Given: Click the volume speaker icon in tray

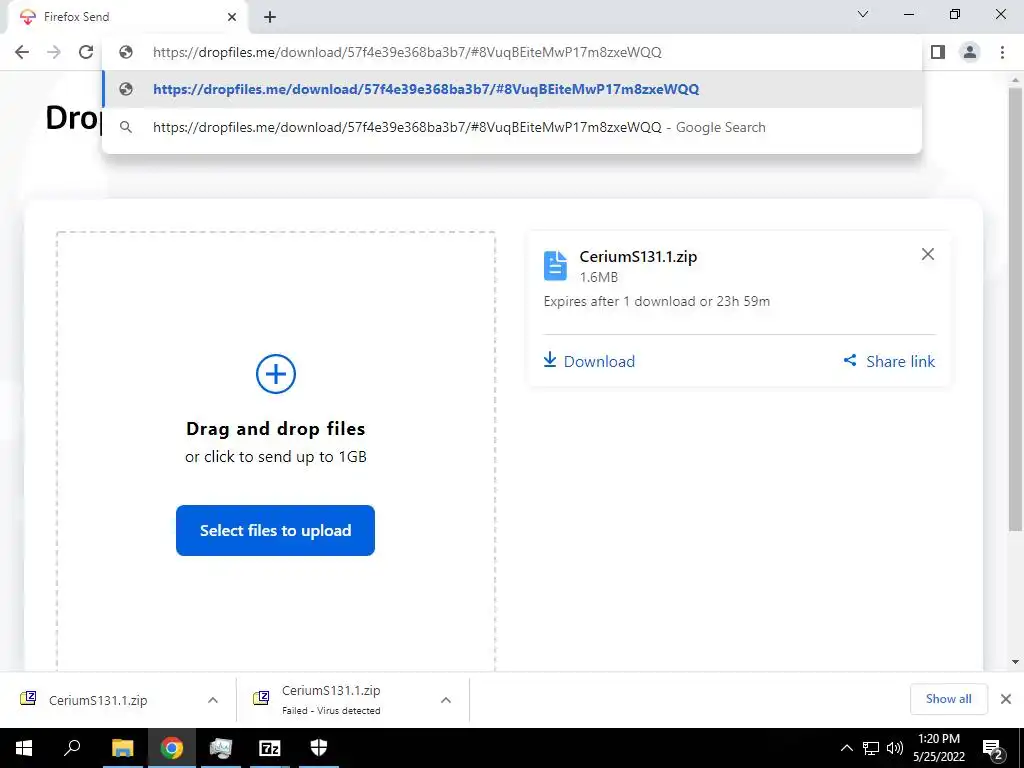Looking at the screenshot, I should [895, 748].
